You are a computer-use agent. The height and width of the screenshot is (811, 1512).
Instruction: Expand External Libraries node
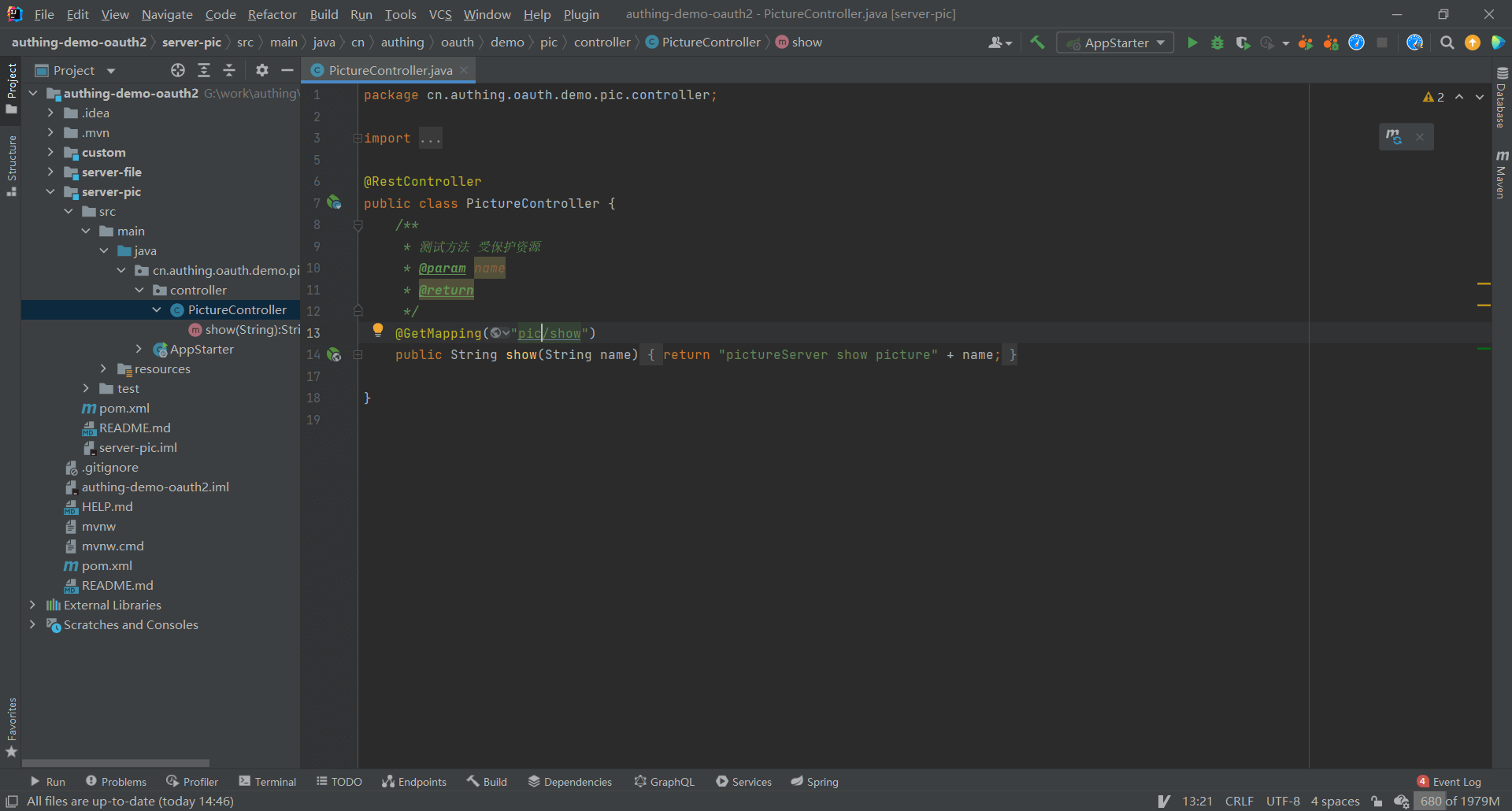tap(32, 605)
